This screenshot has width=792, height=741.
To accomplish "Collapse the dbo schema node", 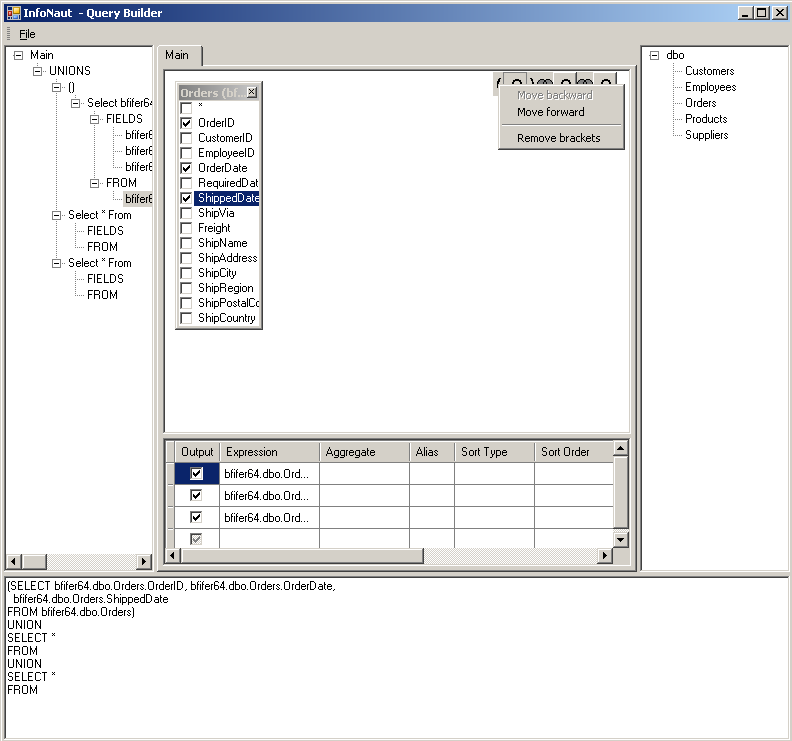I will [655, 55].
